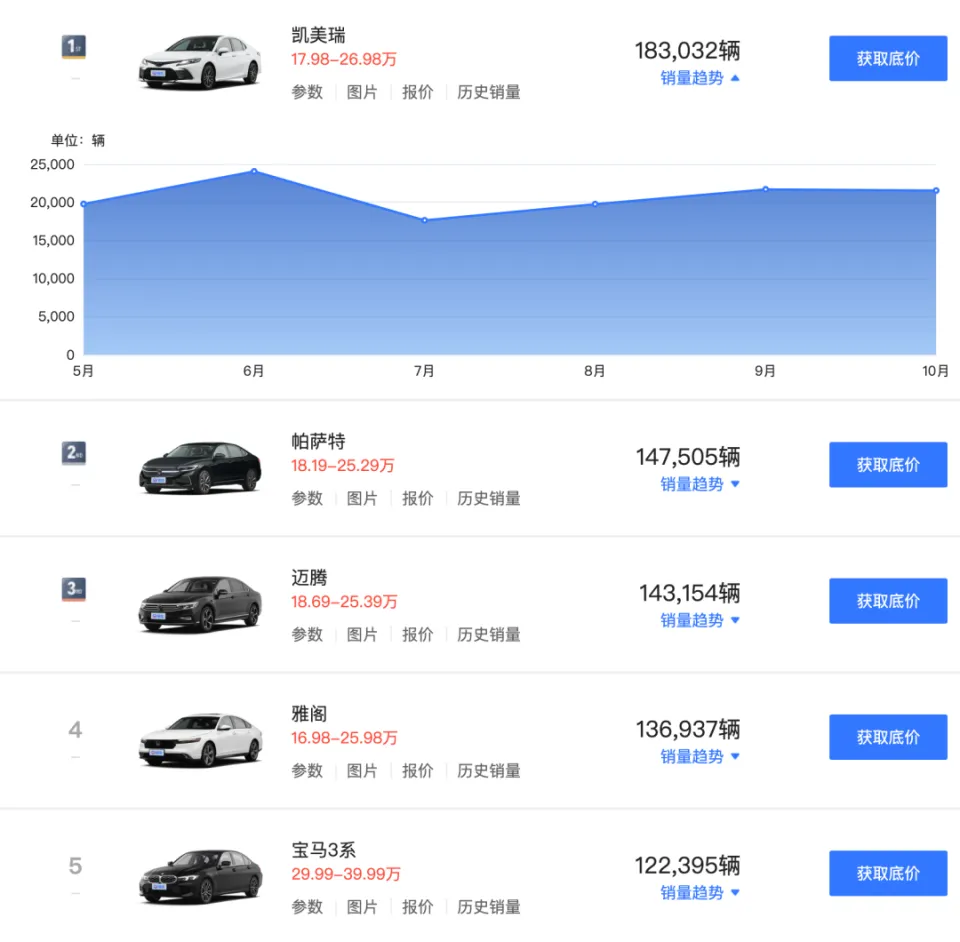
Task: Click 获取底价 button for 雅阁
Action: point(888,737)
